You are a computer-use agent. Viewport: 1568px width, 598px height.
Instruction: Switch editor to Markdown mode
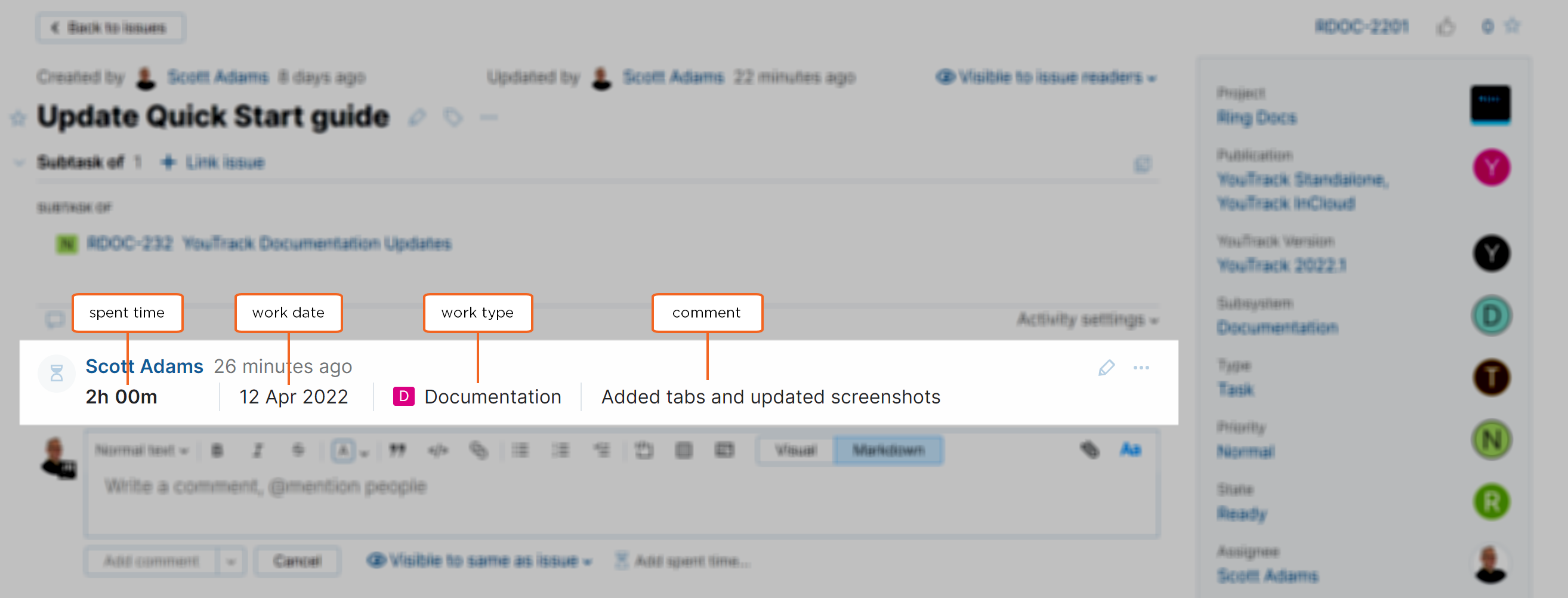coord(888,451)
